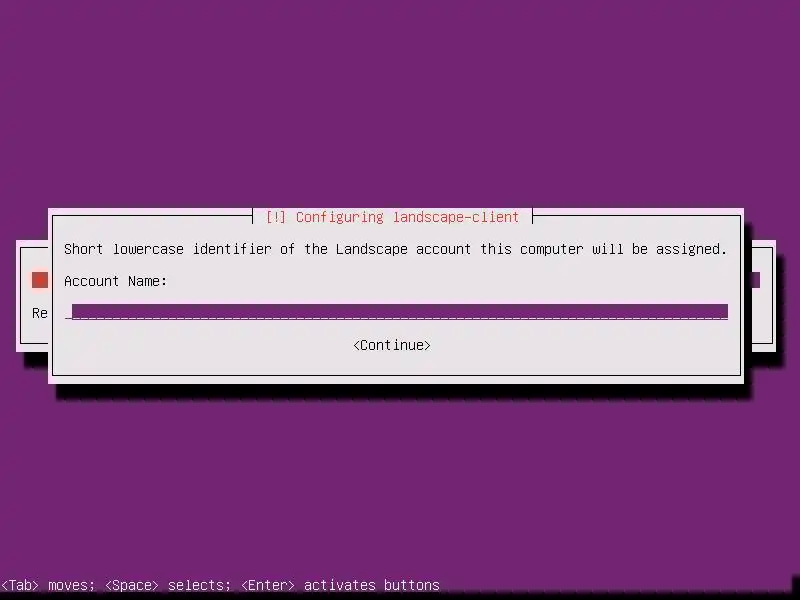
Task: Click the "Account Name:" label
Action: pos(115,281)
